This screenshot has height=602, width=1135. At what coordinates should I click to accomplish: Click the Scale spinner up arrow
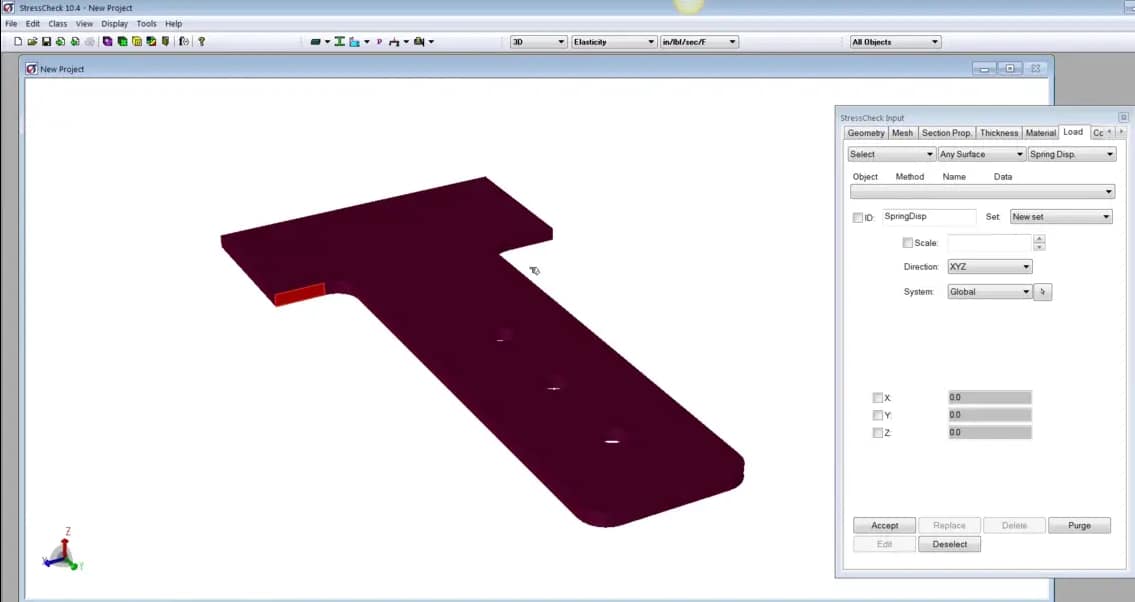pyautogui.click(x=1039, y=238)
